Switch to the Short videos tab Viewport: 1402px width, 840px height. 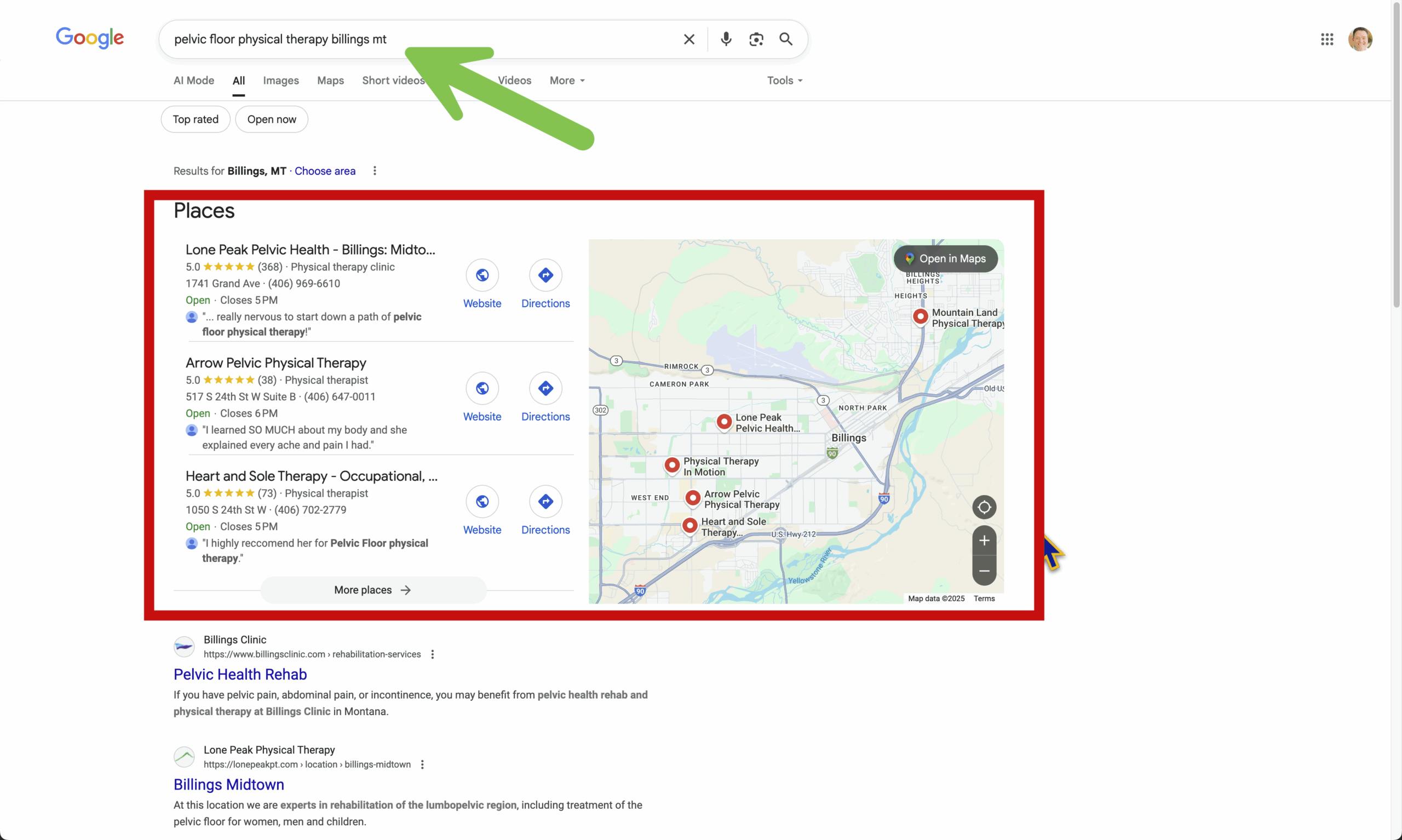(393, 80)
